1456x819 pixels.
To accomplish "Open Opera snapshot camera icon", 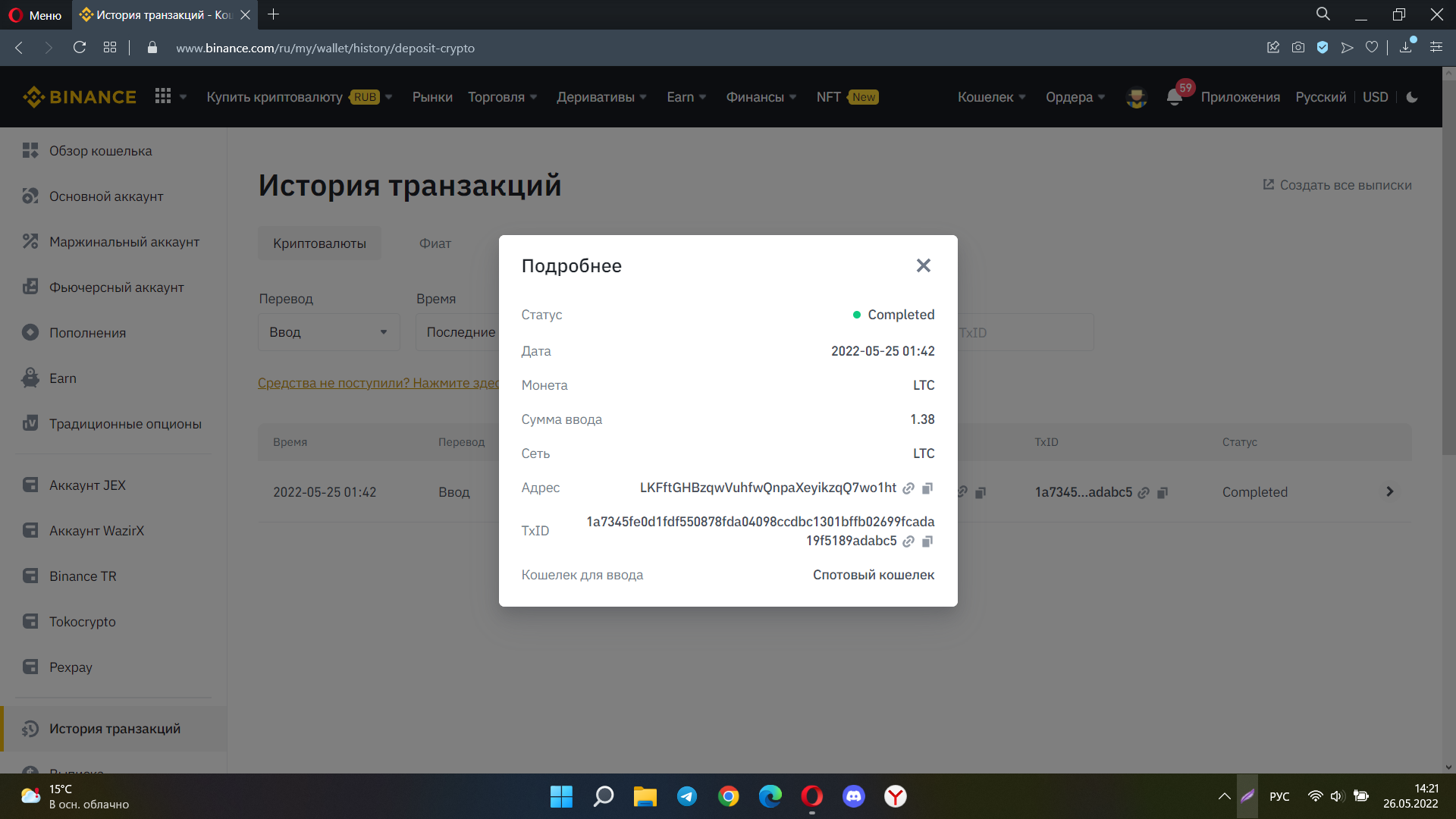I will click(x=1298, y=48).
